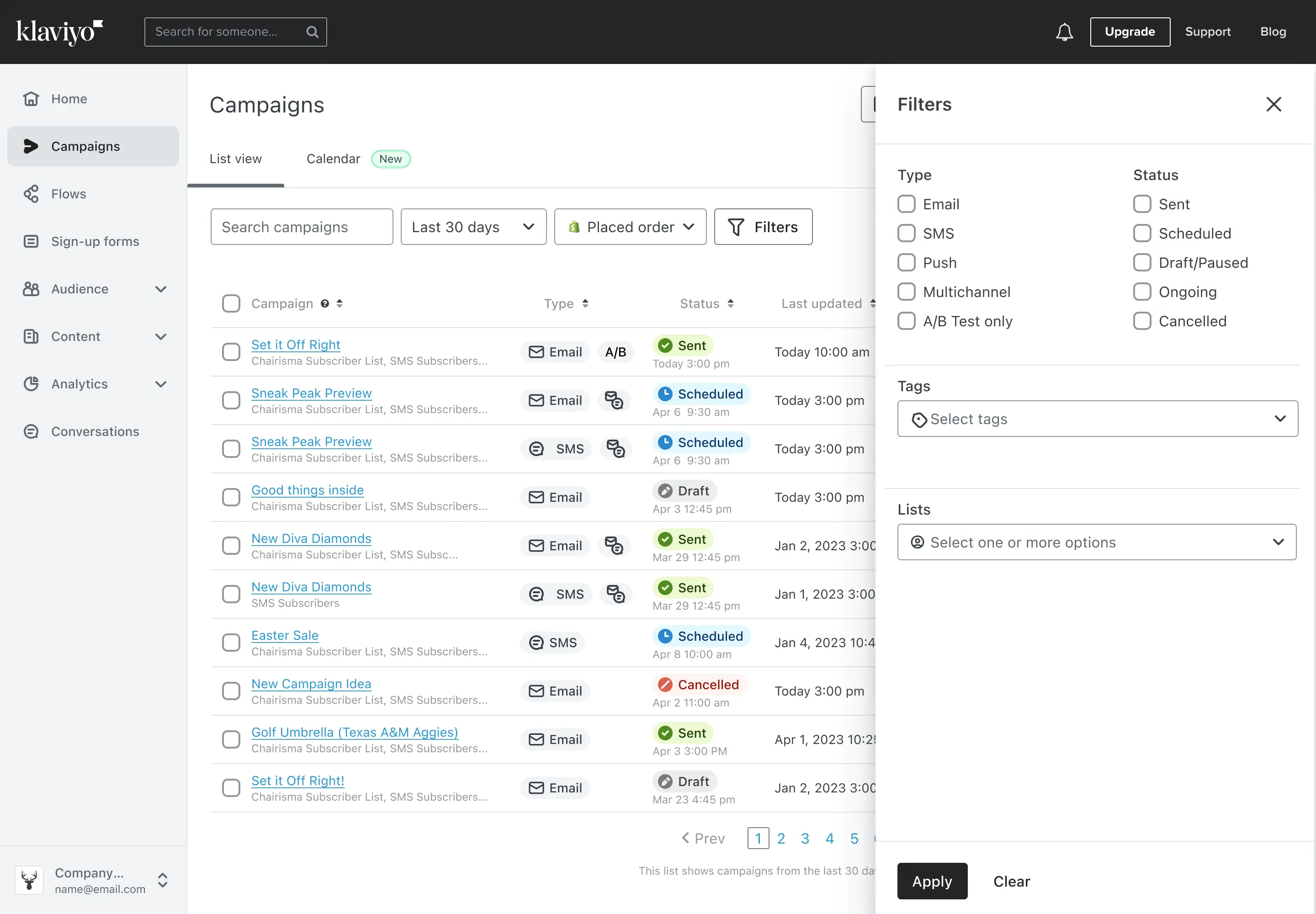
Task: Click the Email type filter icon
Action: [x=907, y=204]
